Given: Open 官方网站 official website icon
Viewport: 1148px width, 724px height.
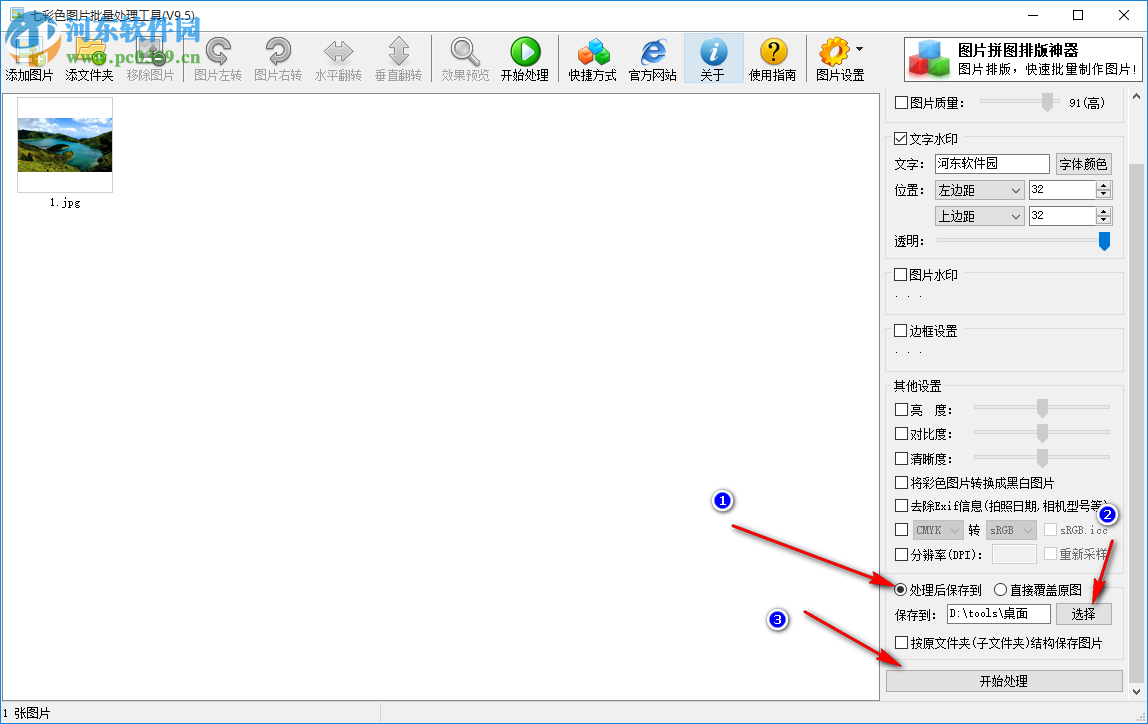Looking at the screenshot, I should click(652, 59).
